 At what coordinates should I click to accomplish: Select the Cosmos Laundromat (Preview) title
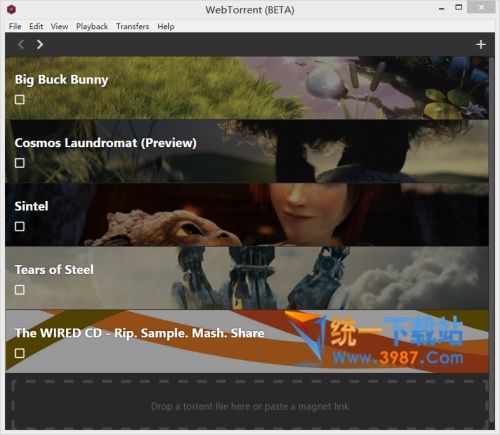[x=106, y=143]
